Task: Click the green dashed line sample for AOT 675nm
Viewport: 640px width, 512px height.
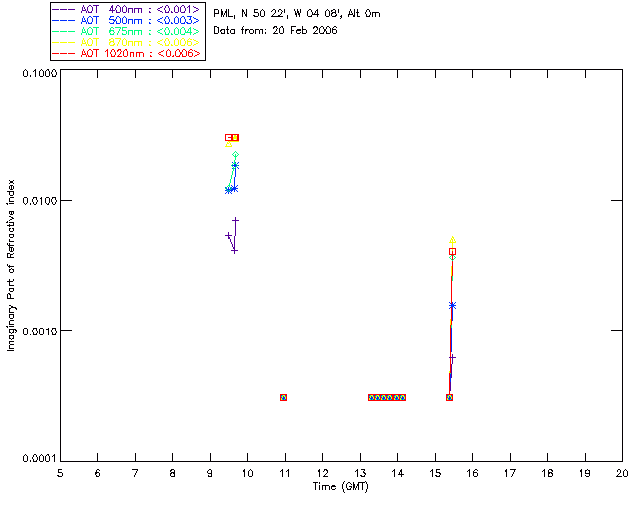Action: click(x=64, y=31)
